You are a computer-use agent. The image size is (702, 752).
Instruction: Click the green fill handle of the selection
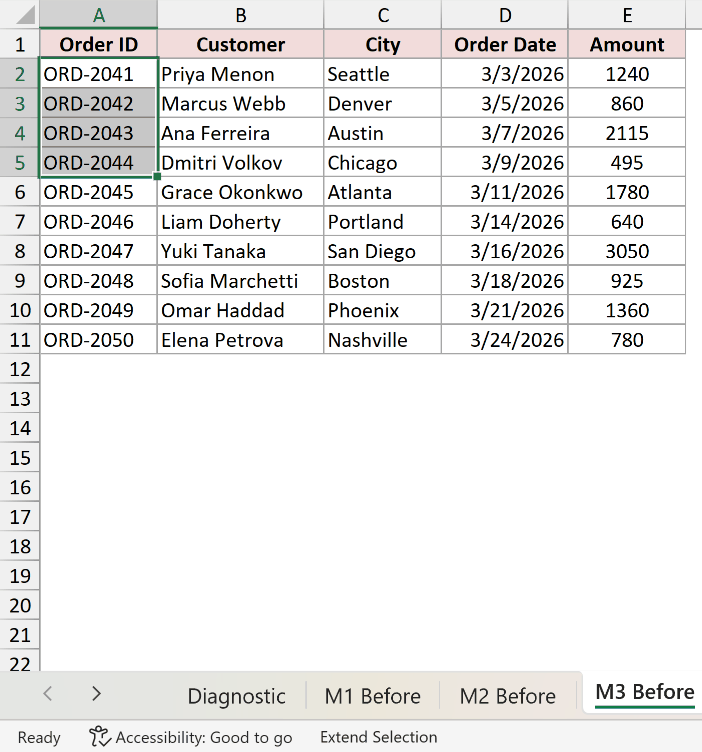[157, 176]
